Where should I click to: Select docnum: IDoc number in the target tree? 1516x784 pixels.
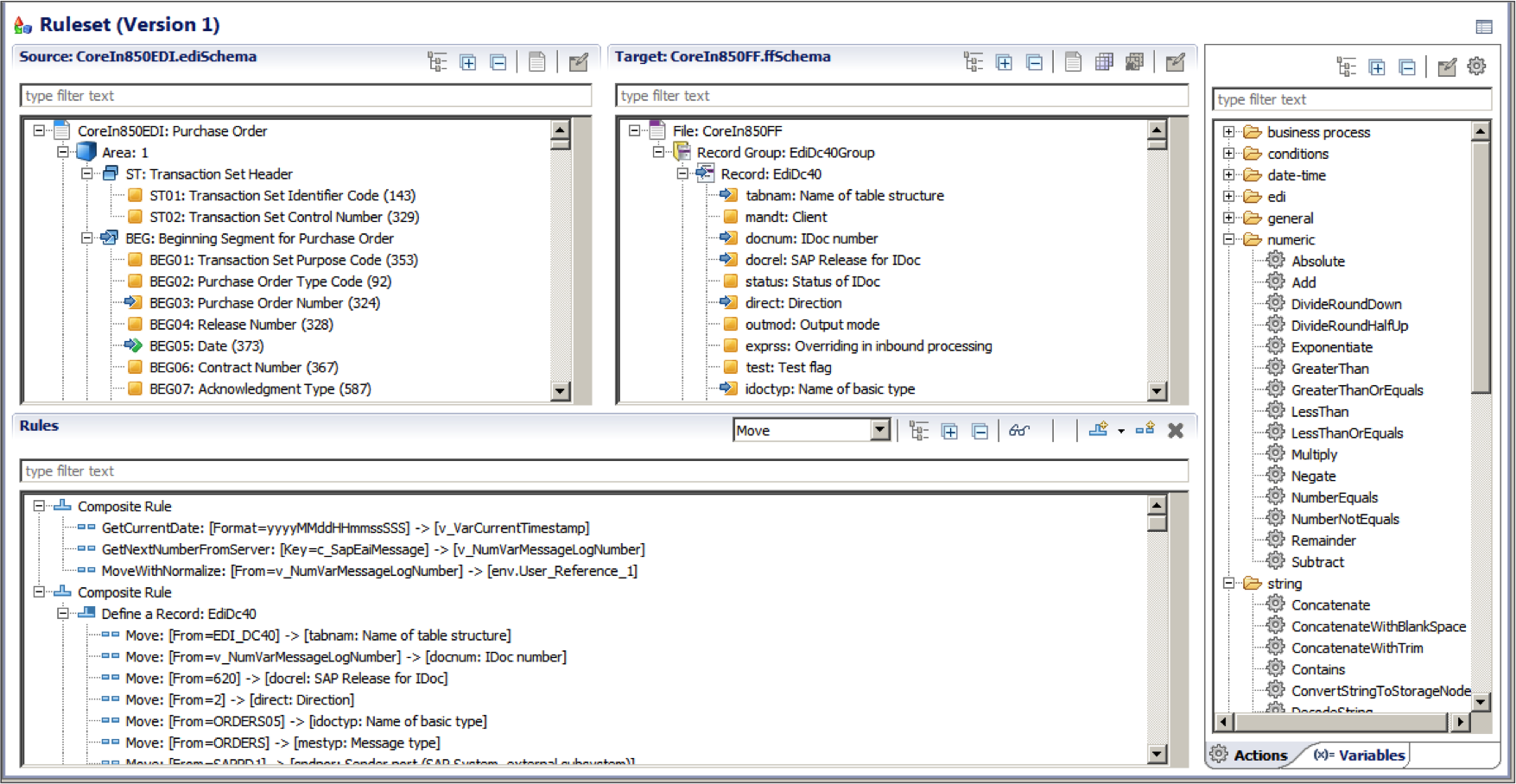pyautogui.click(x=811, y=238)
